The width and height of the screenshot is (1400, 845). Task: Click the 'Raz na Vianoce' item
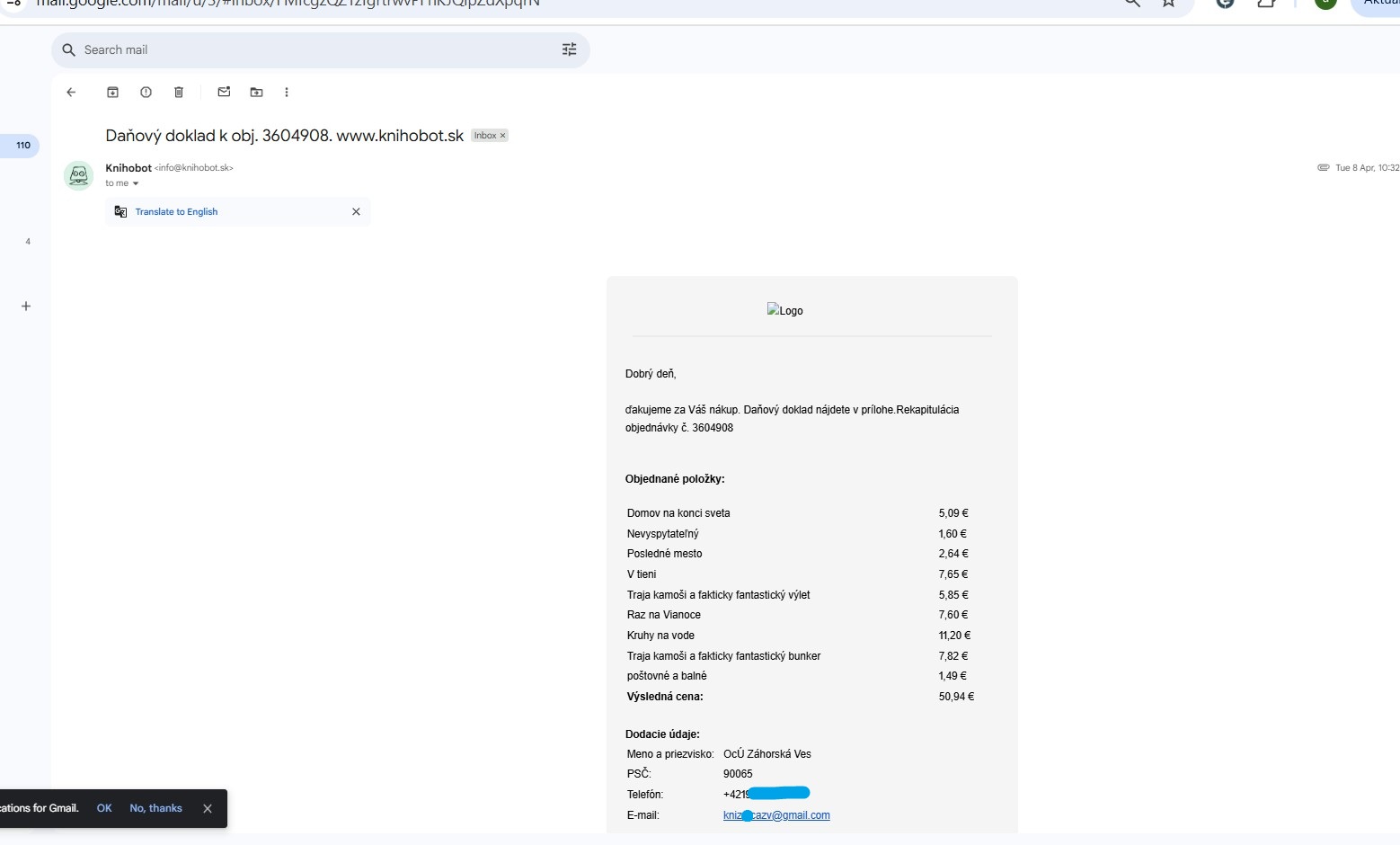pos(664,615)
